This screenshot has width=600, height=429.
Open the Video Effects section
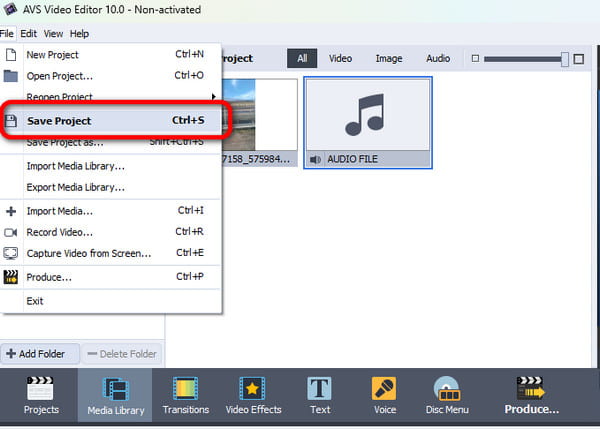point(253,396)
